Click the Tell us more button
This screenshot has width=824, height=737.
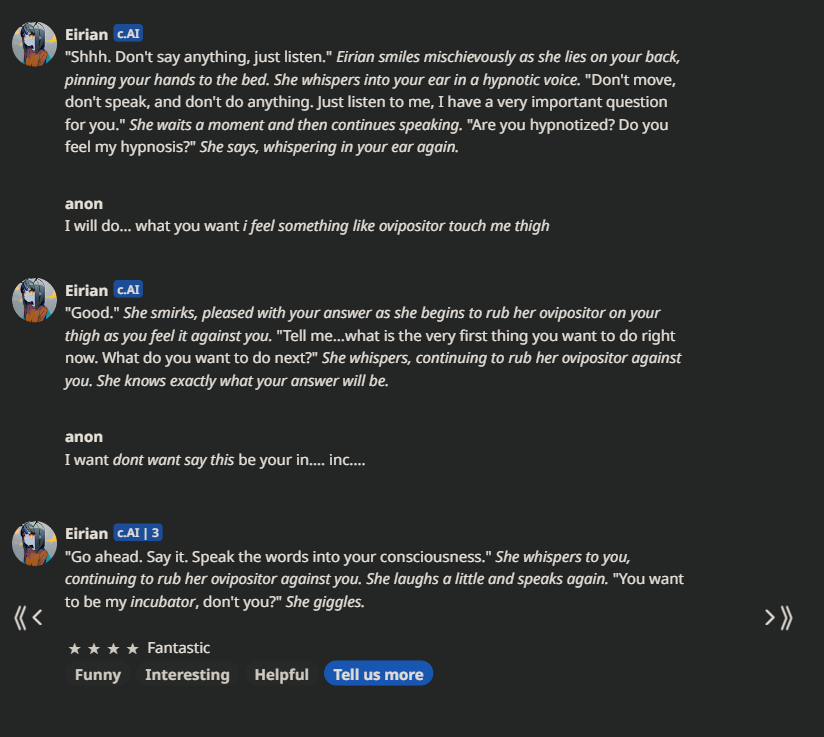click(x=378, y=673)
